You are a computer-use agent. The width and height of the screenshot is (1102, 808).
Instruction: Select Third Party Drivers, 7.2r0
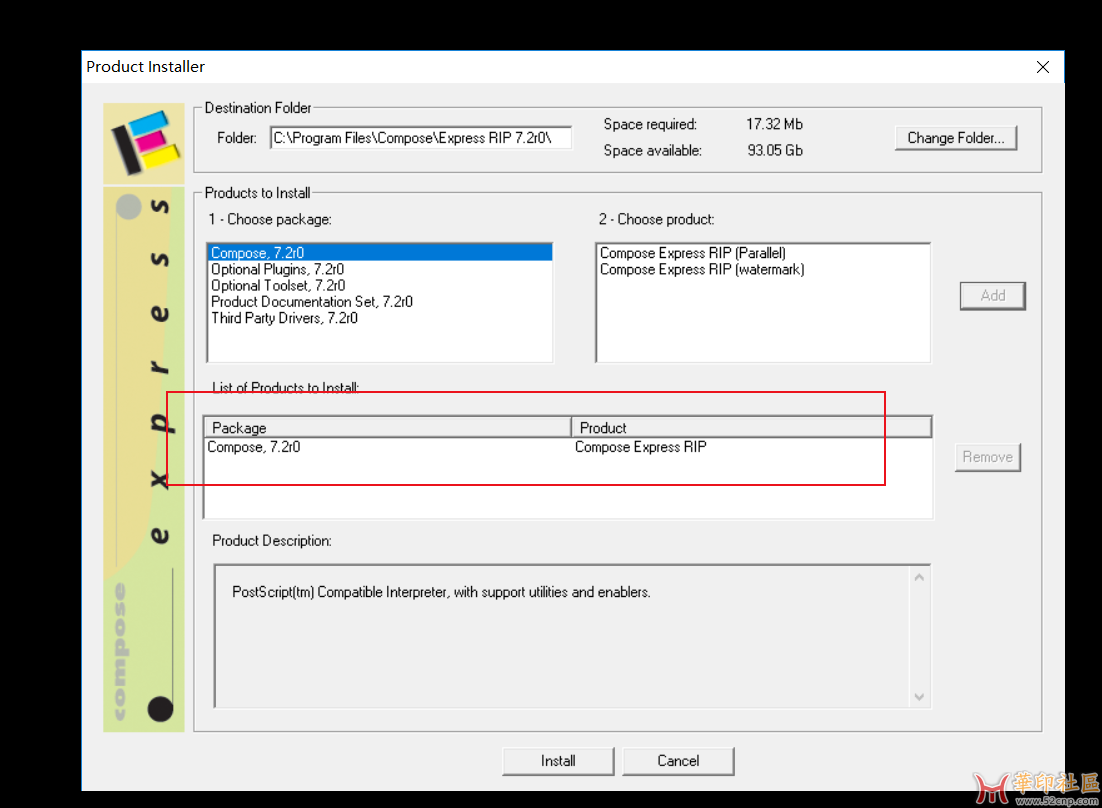[284, 318]
